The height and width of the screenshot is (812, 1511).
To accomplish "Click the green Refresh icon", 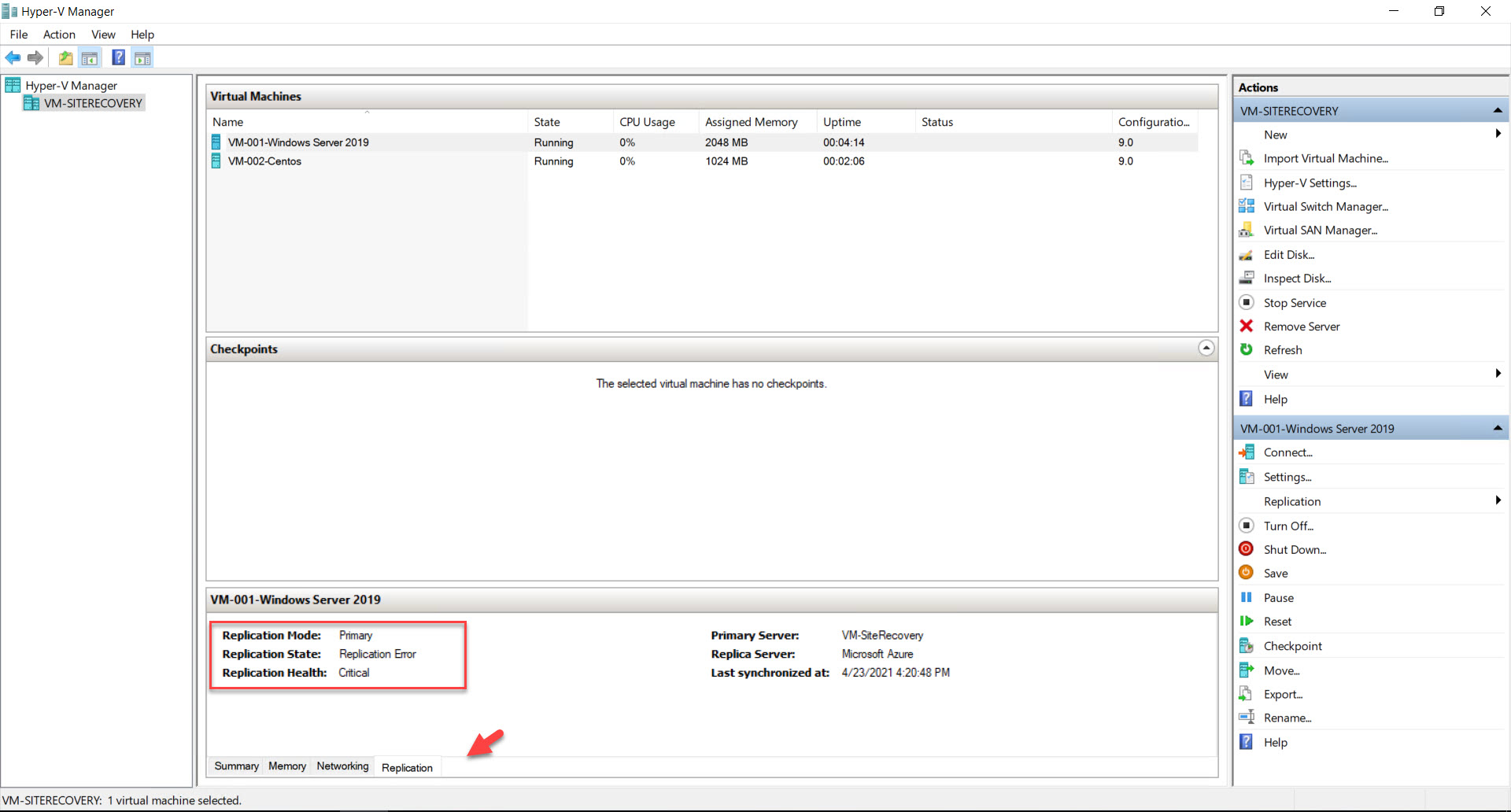I will pos(1247,349).
